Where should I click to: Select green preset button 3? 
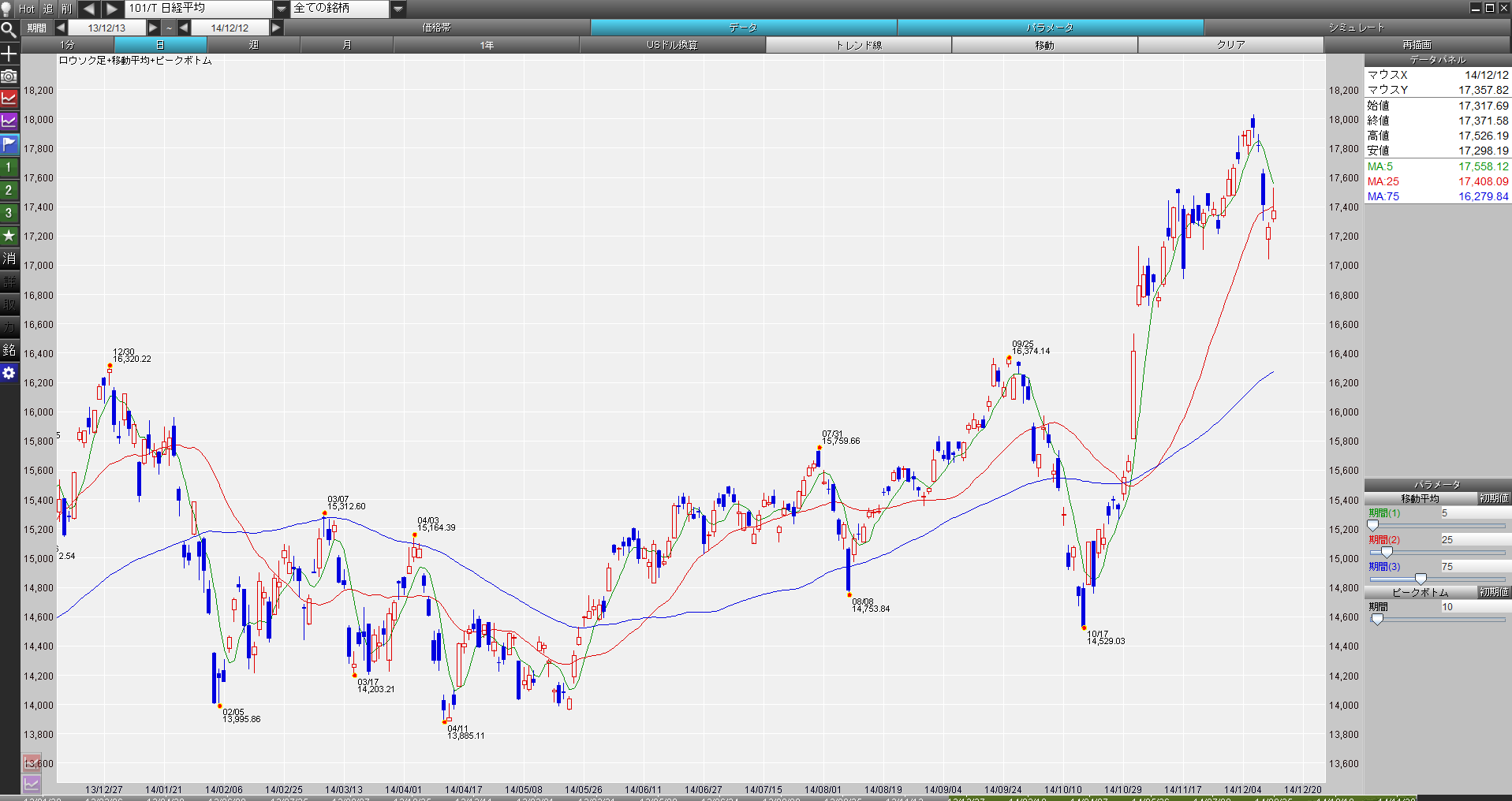point(9,214)
